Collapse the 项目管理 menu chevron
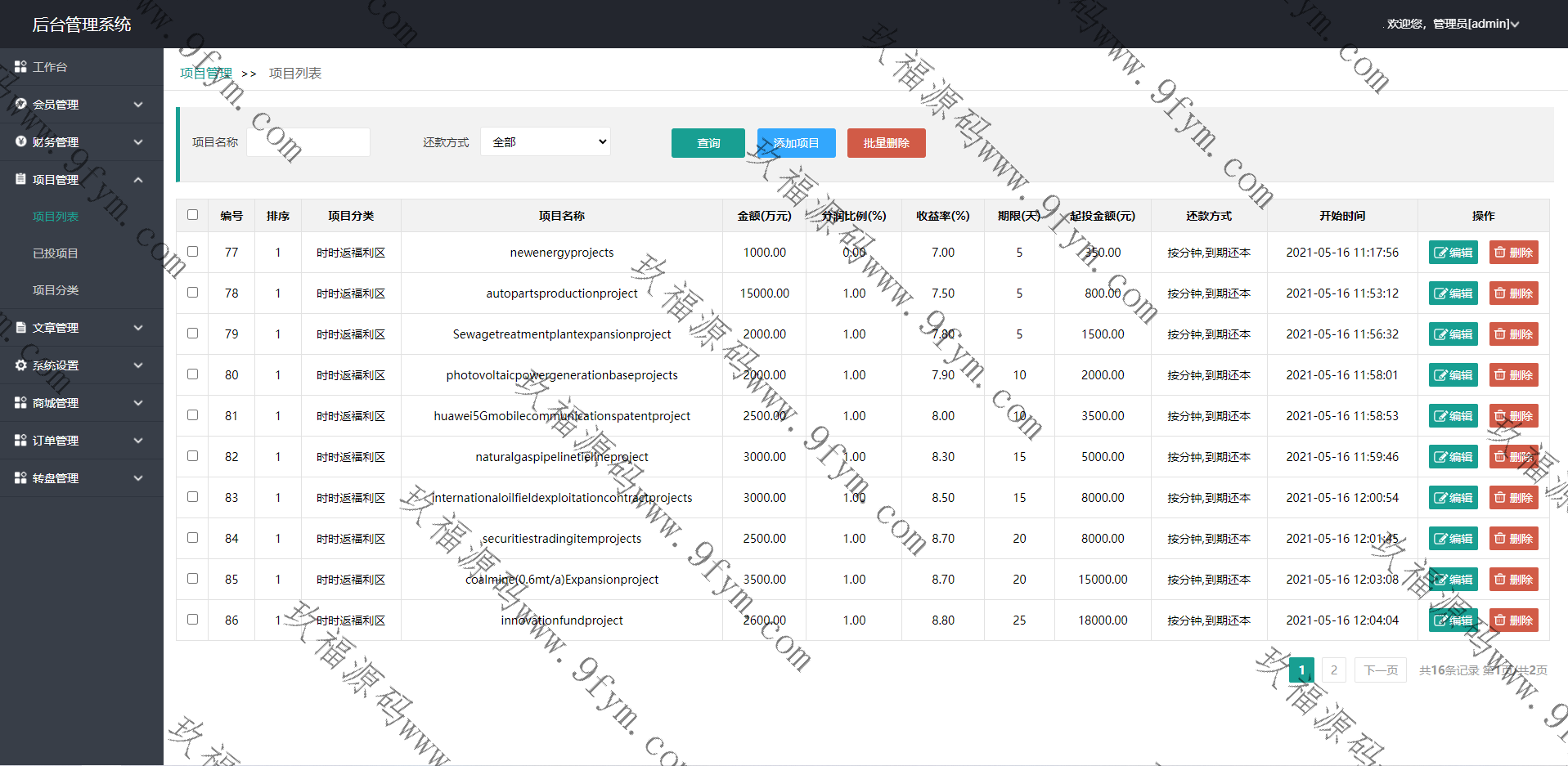This screenshot has width=1568, height=766. pyautogui.click(x=138, y=180)
